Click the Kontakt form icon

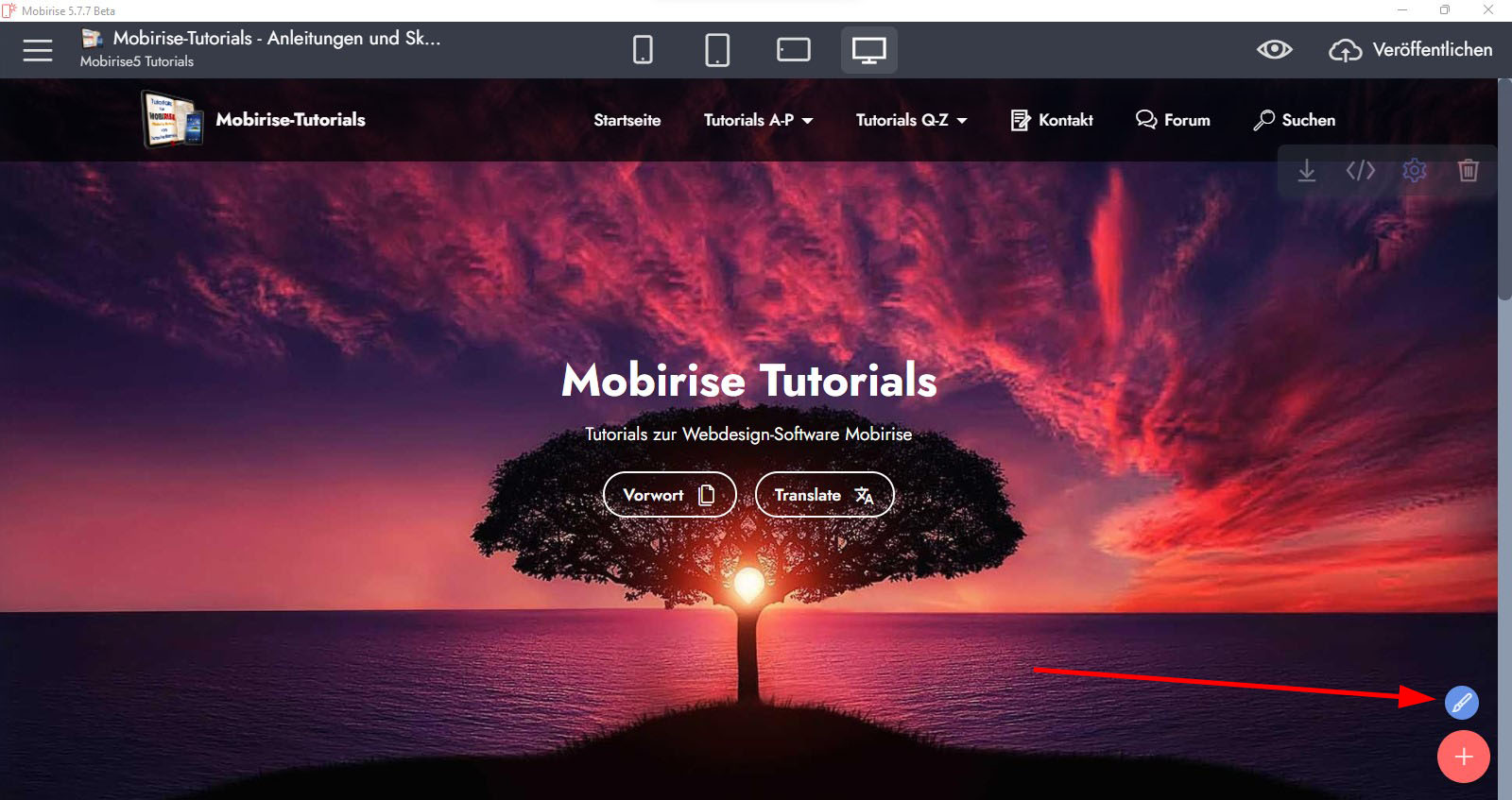[x=1021, y=120]
